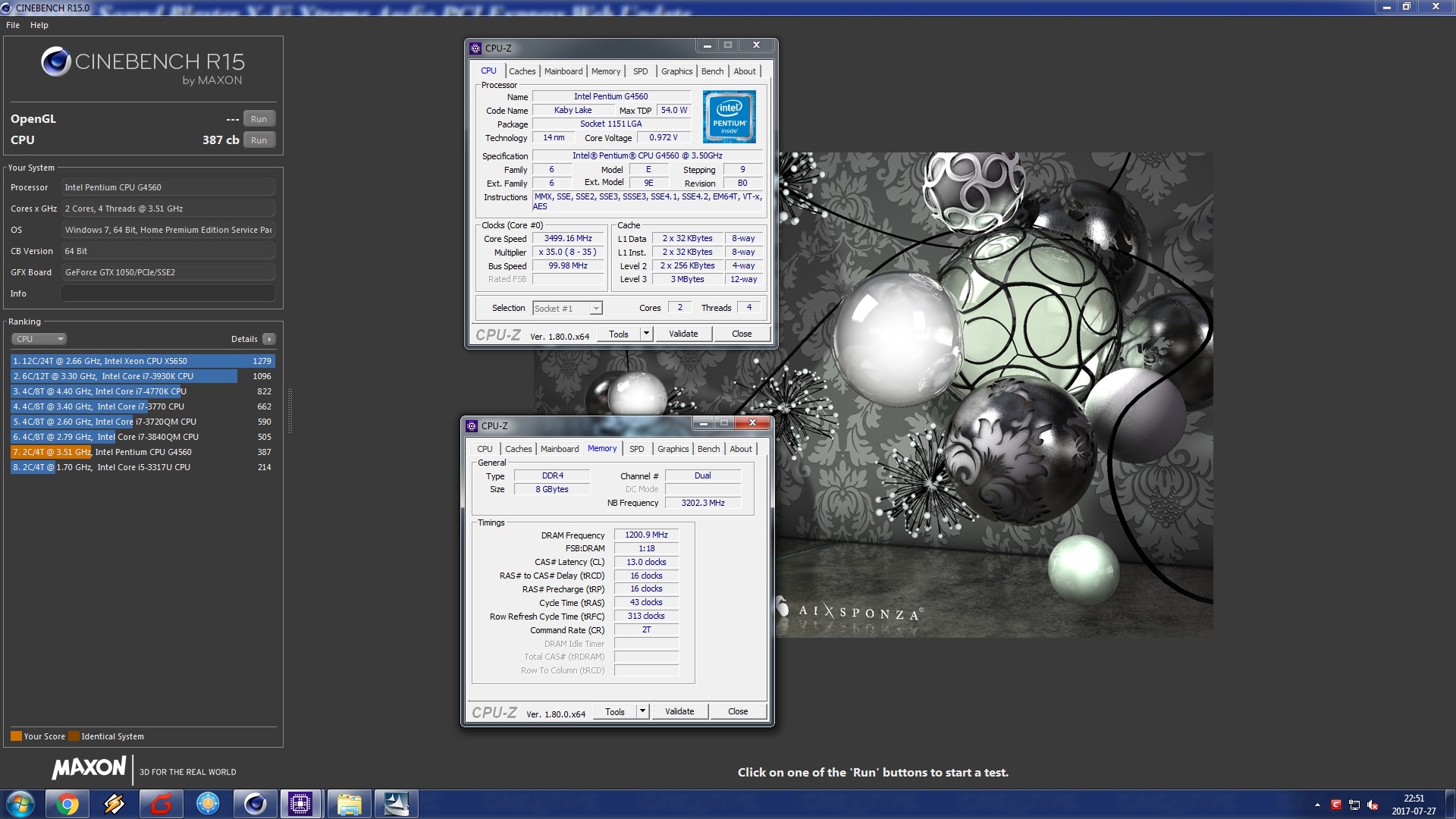Open the network tray icon
Image resolution: width=1456 pixels, height=819 pixels.
[x=1354, y=805]
